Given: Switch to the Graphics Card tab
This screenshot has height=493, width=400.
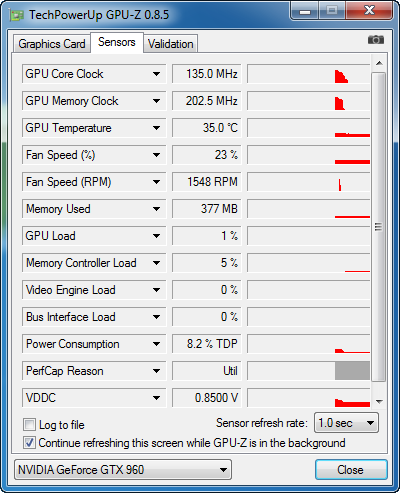Looking at the screenshot, I should tap(52, 44).
